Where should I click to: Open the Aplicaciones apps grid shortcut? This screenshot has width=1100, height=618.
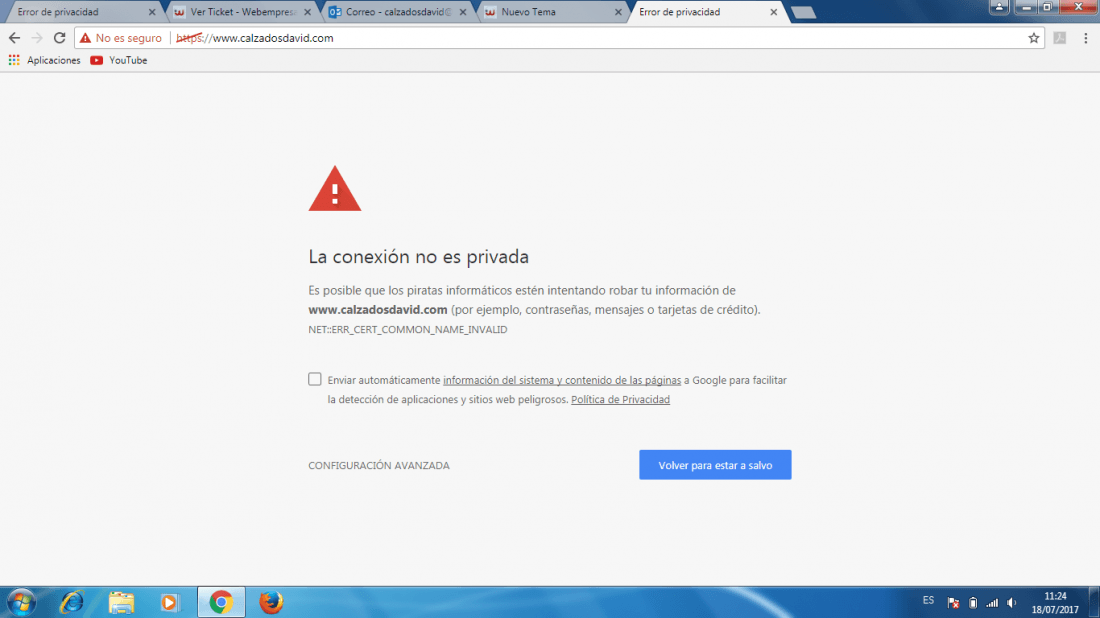(x=44, y=60)
